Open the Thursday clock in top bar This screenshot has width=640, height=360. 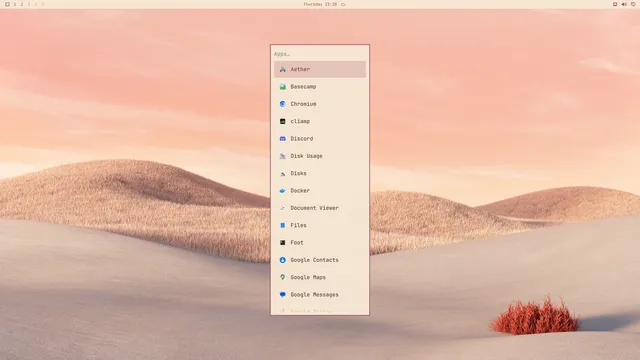[320, 4]
